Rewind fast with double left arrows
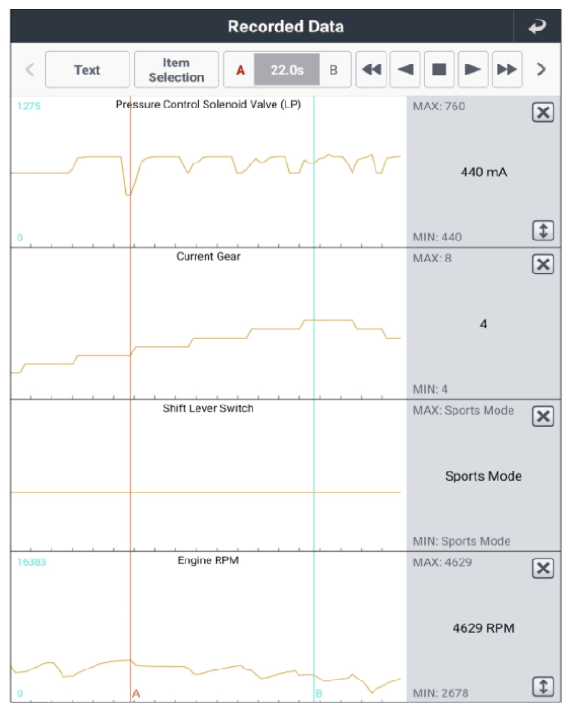This screenshot has height=712, width=571. coord(371,69)
